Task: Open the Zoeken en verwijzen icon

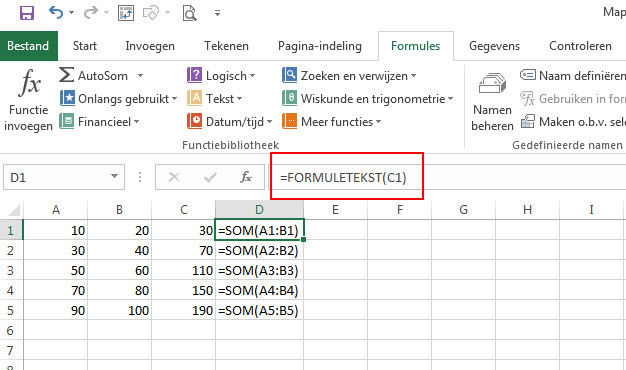Action: (x=289, y=75)
